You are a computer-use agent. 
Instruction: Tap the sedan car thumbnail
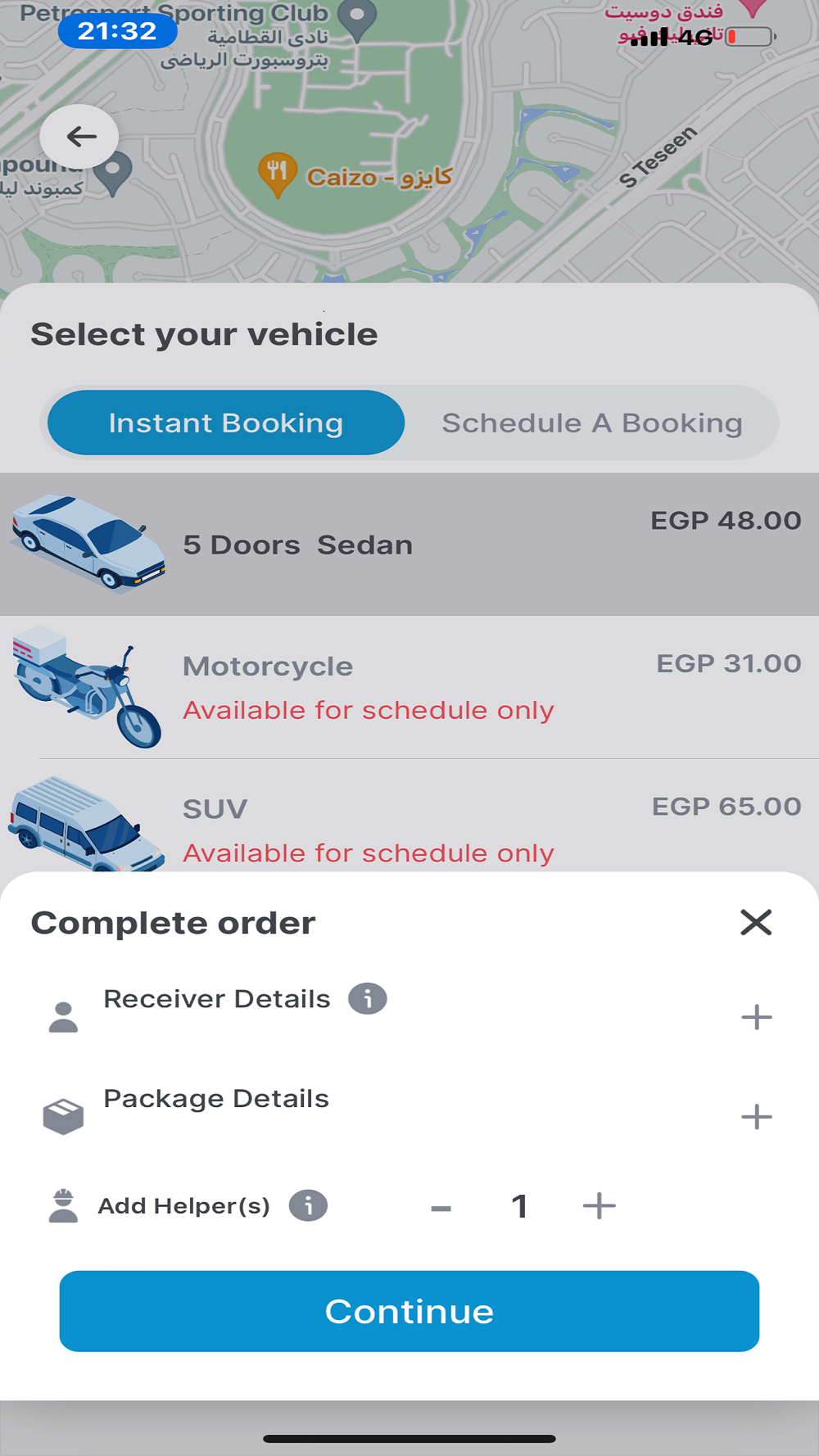pos(88,542)
